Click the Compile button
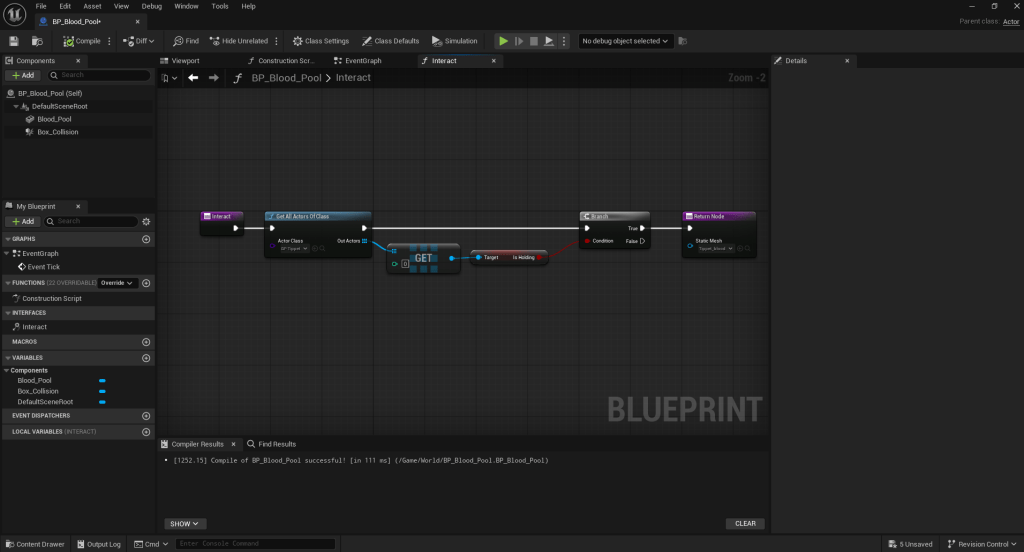The width and height of the screenshot is (1024, 552). point(82,41)
